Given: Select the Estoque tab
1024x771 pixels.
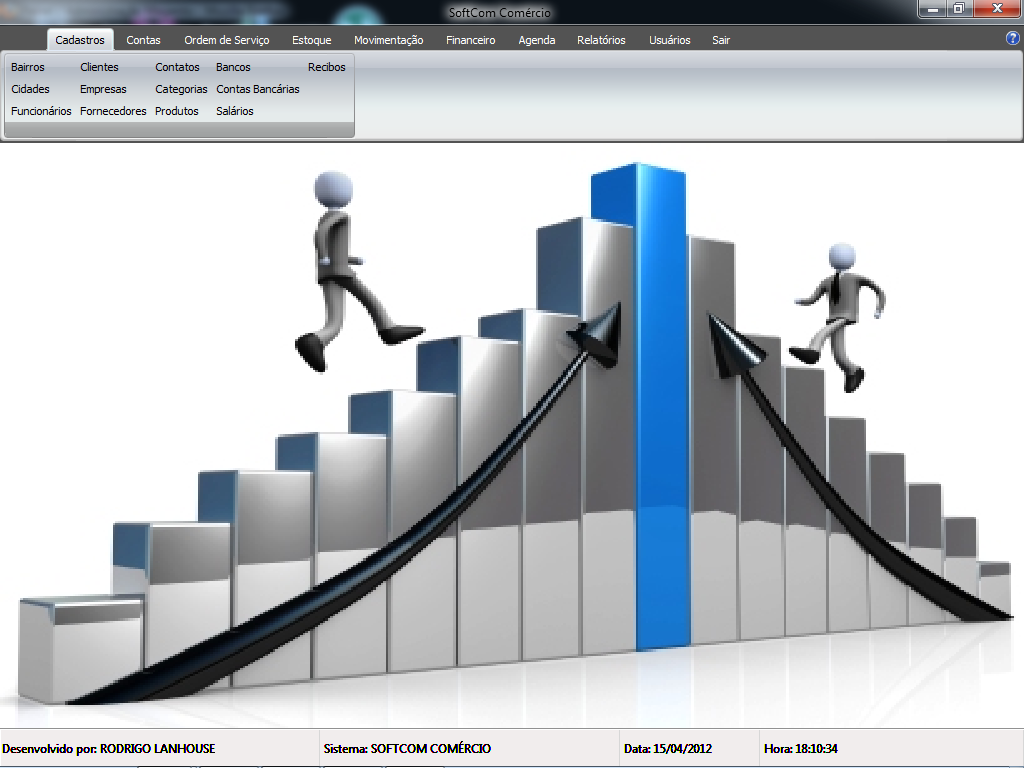Looking at the screenshot, I should pyautogui.click(x=311, y=40).
